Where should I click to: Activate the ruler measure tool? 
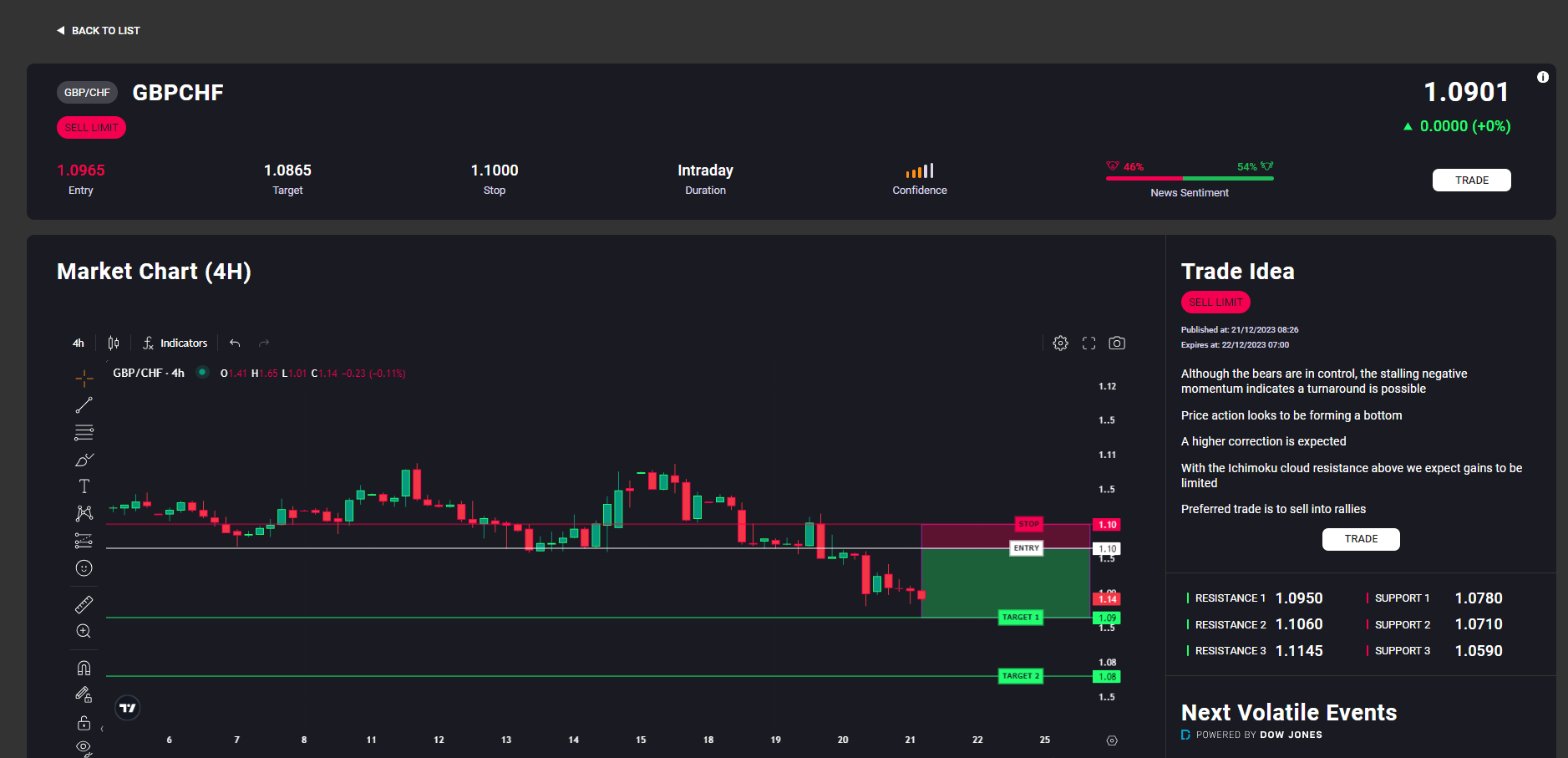pos(83,603)
